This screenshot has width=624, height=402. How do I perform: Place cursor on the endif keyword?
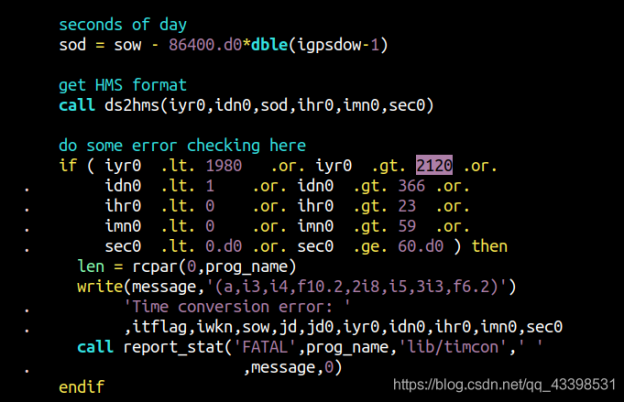click(81, 386)
